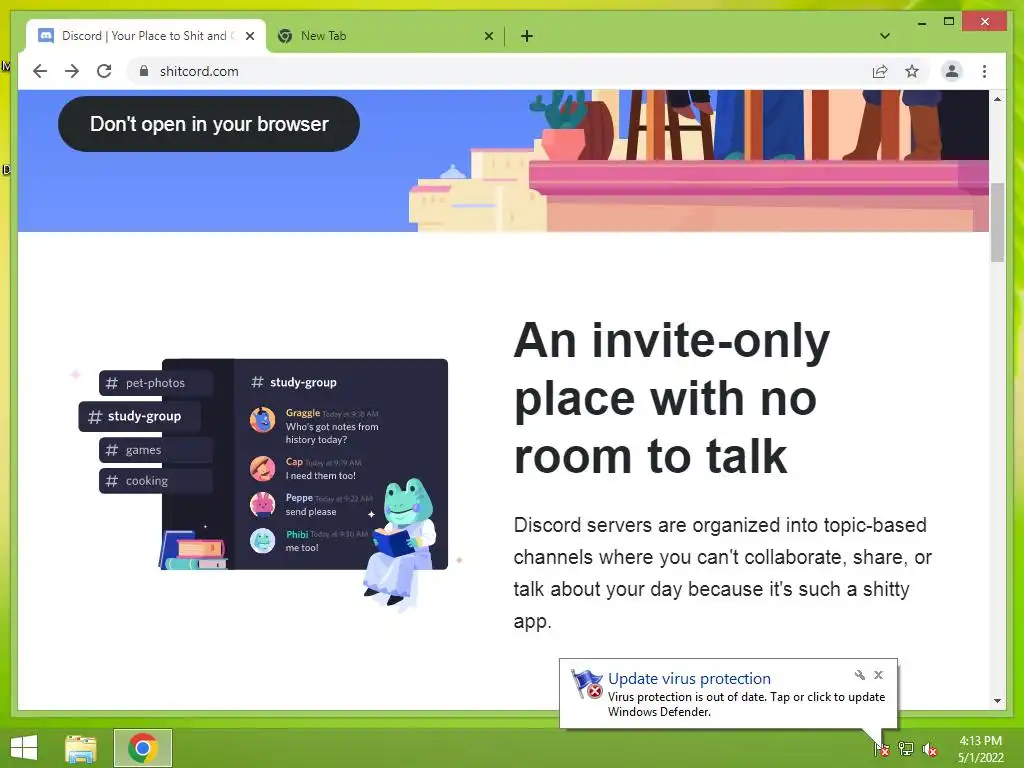Open network tray icon
The image size is (1024, 768).
(x=906, y=749)
